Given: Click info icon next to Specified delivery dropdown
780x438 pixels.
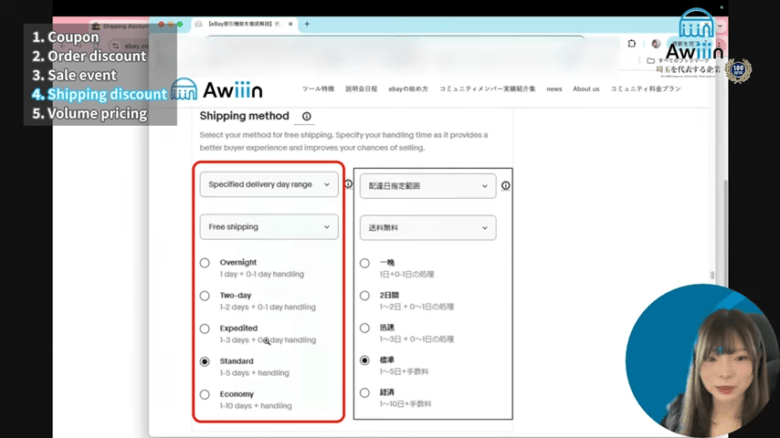Looking at the screenshot, I should coord(348,184).
